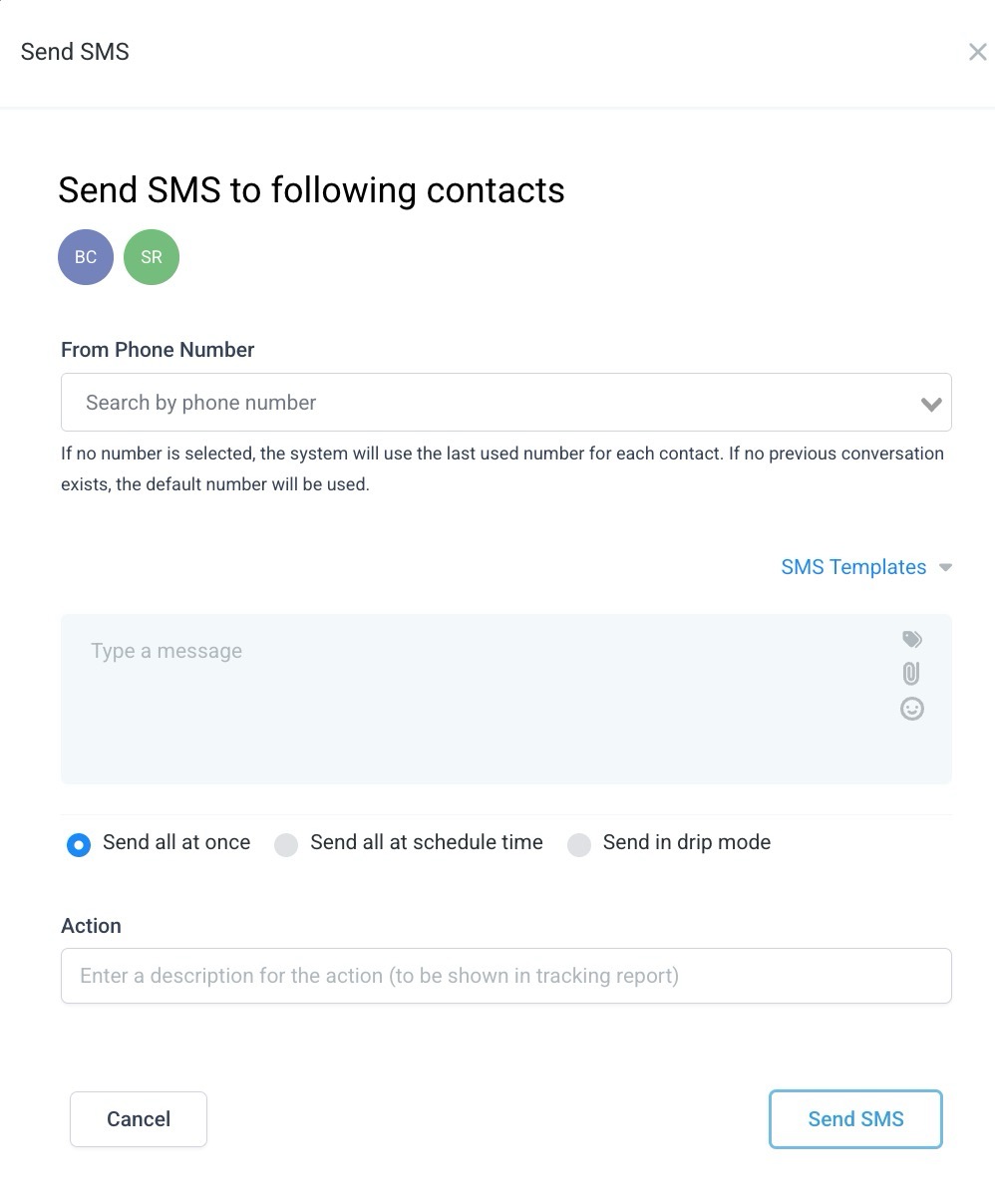Image resolution: width=995 pixels, height=1204 pixels.
Task: Click the BC contact avatar
Action: 86,257
